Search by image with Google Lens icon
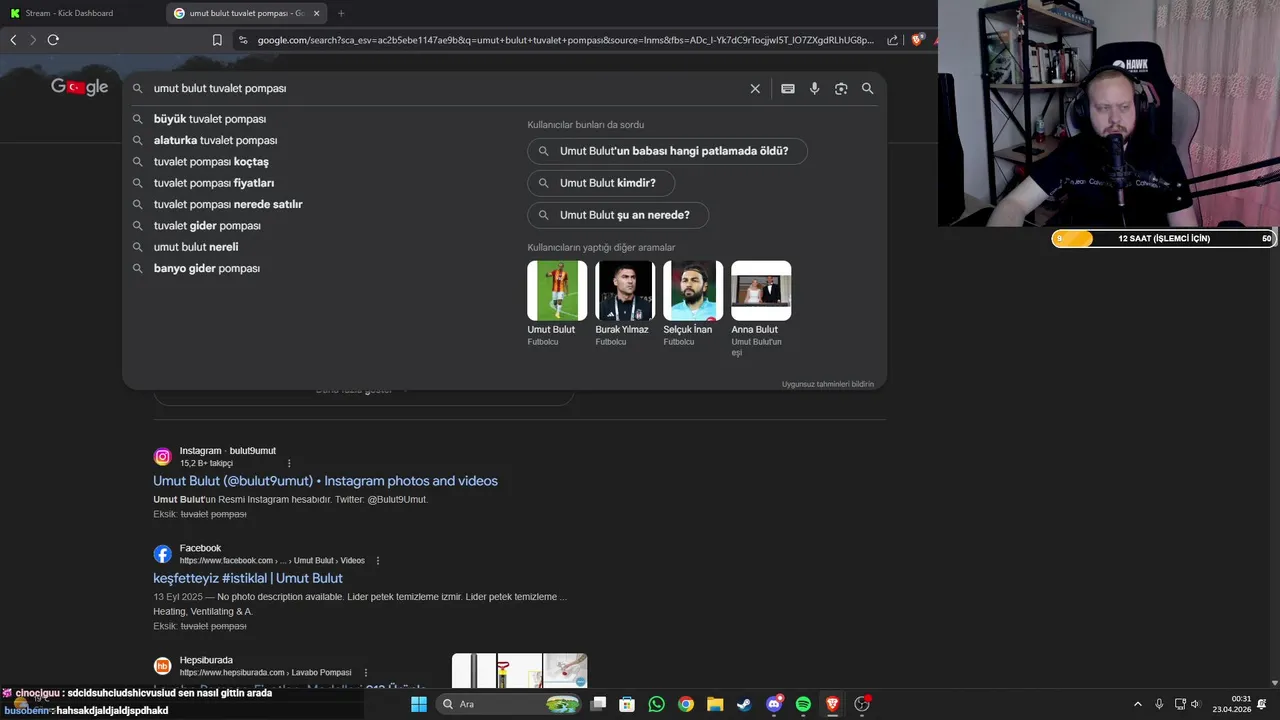This screenshot has width=1280, height=720. click(x=841, y=88)
